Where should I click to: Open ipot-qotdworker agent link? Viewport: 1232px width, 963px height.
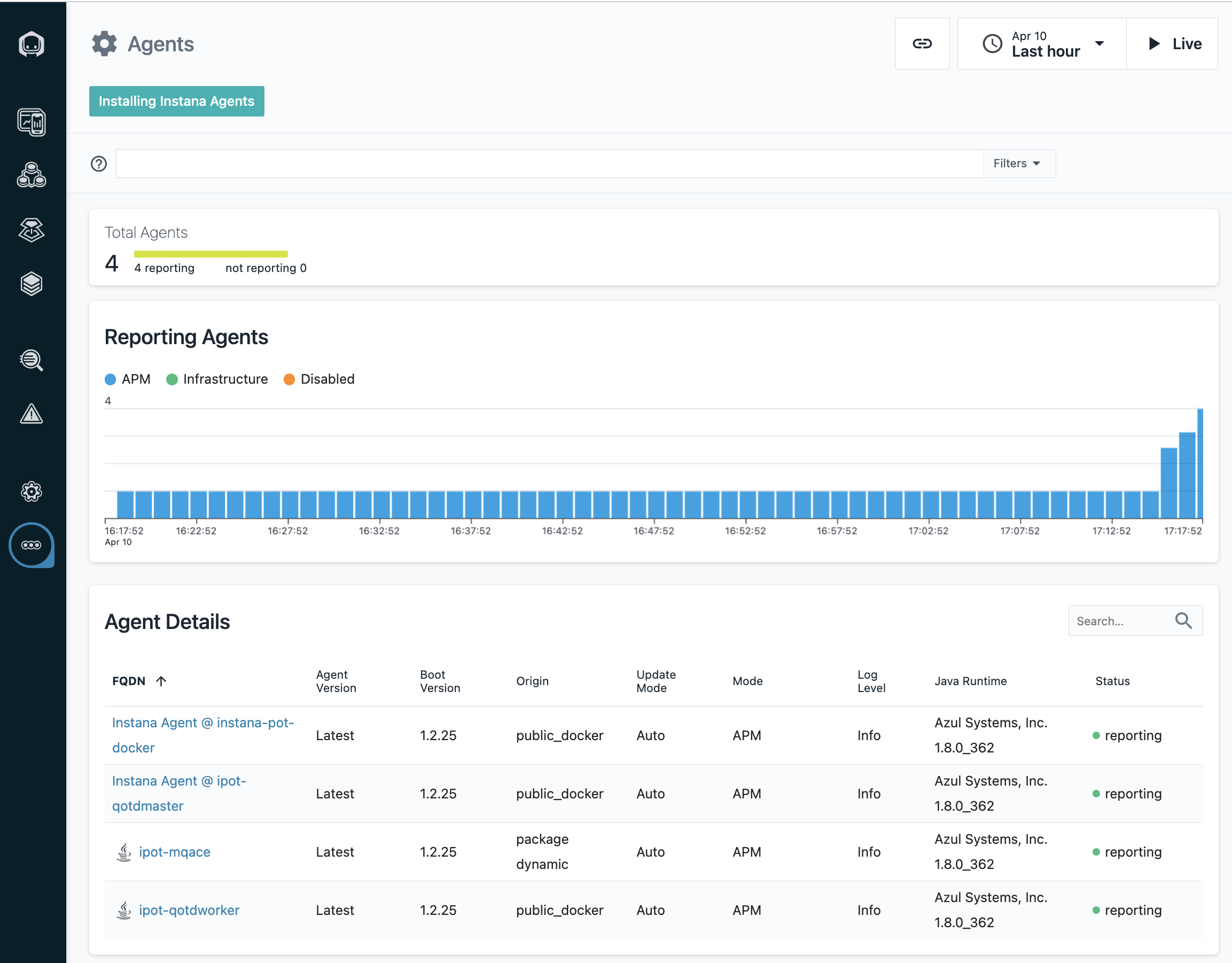pos(190,910)
